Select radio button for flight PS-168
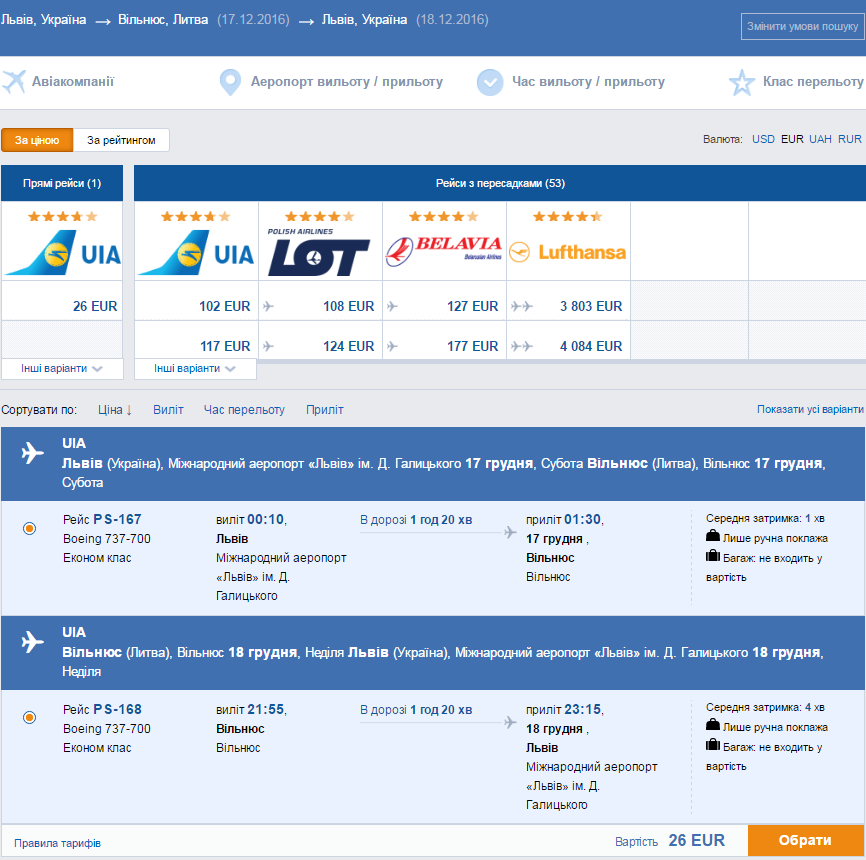The width and height of the screenshot is (866, 860). pos(30,717)
